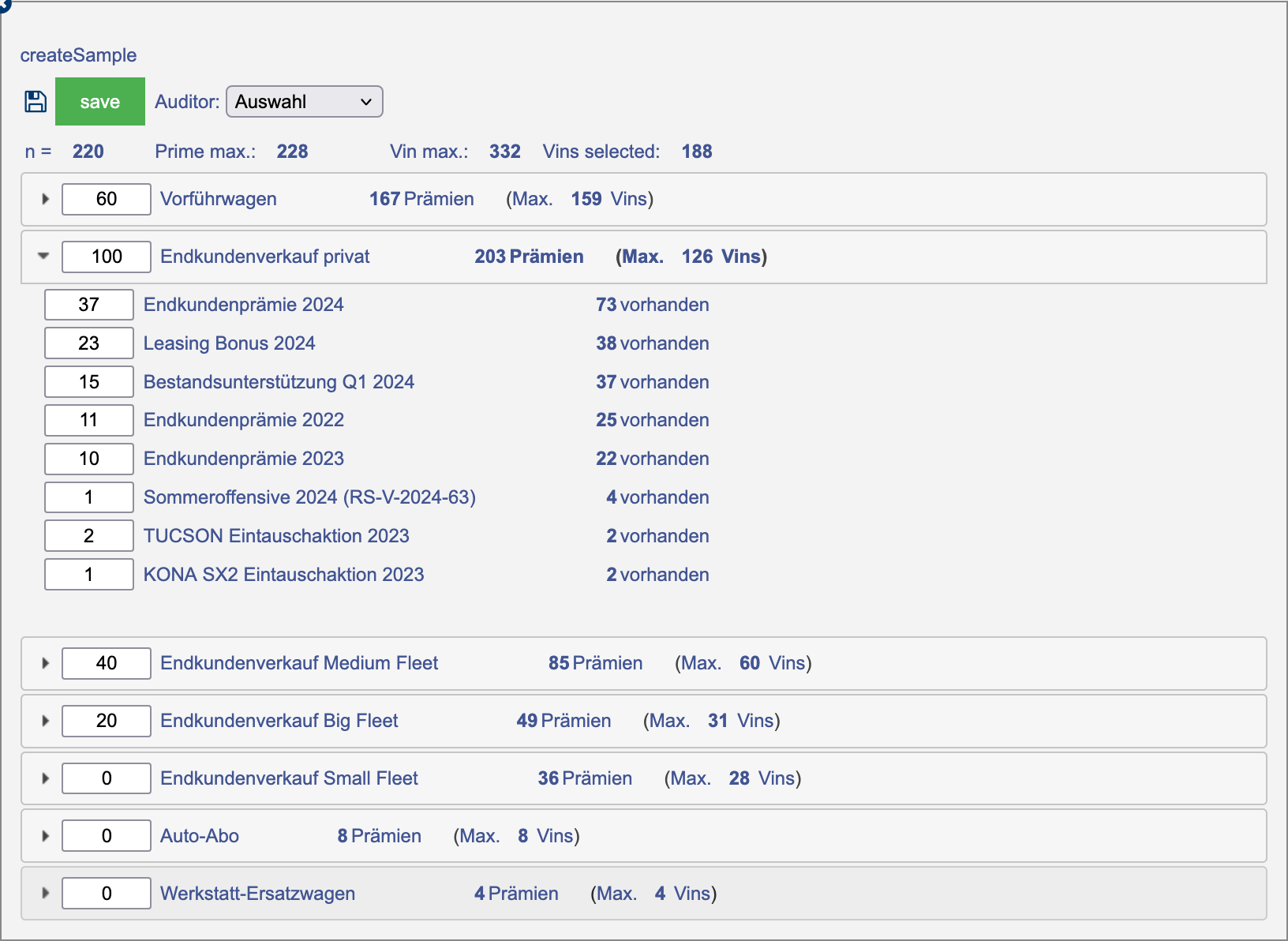Expand the Endkundenverkauf Small Fleet category
This screenshot has height=941, width=1288.
(45, 778)
